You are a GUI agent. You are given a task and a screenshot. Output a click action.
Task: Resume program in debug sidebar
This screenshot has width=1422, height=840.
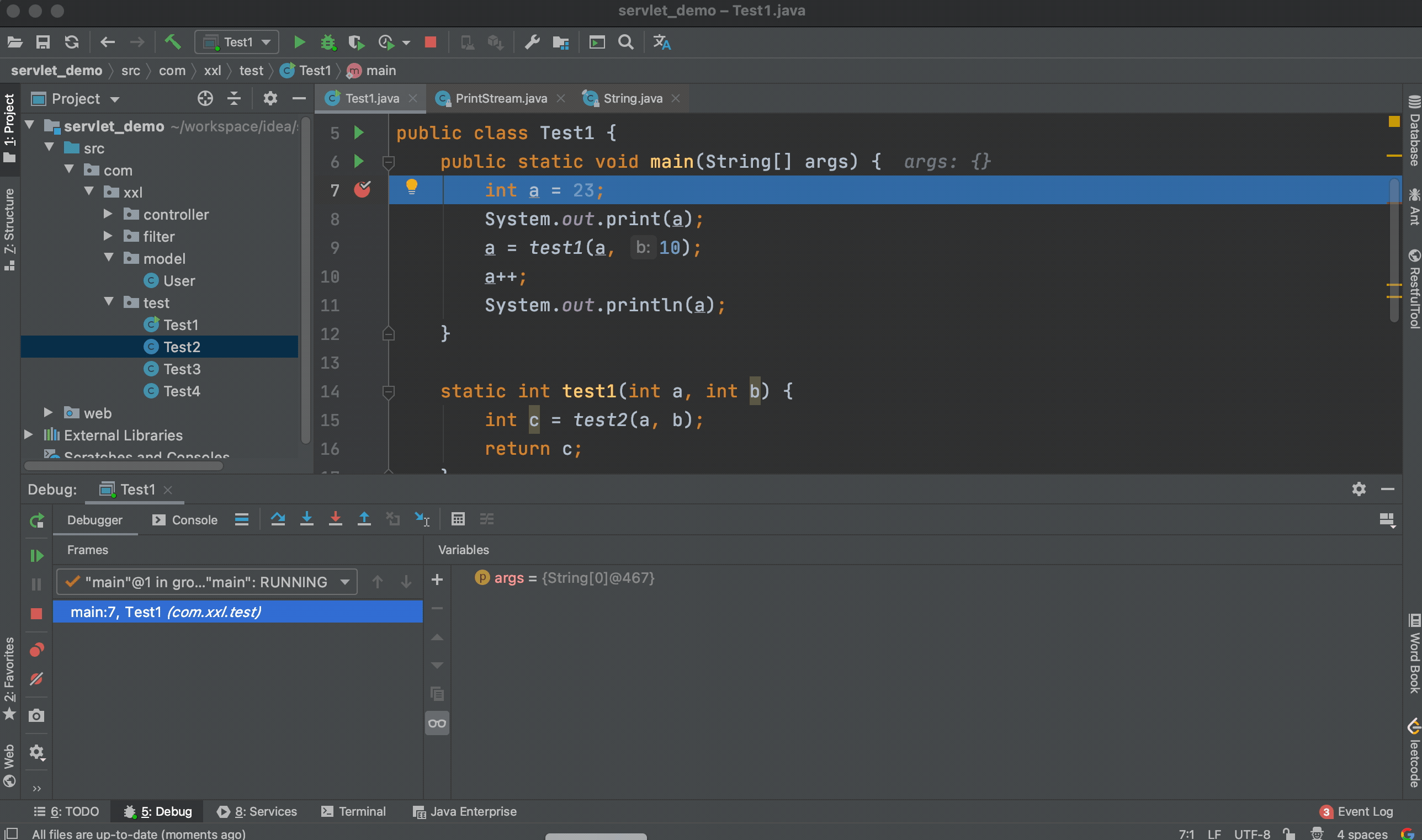[x=37, y=556]
